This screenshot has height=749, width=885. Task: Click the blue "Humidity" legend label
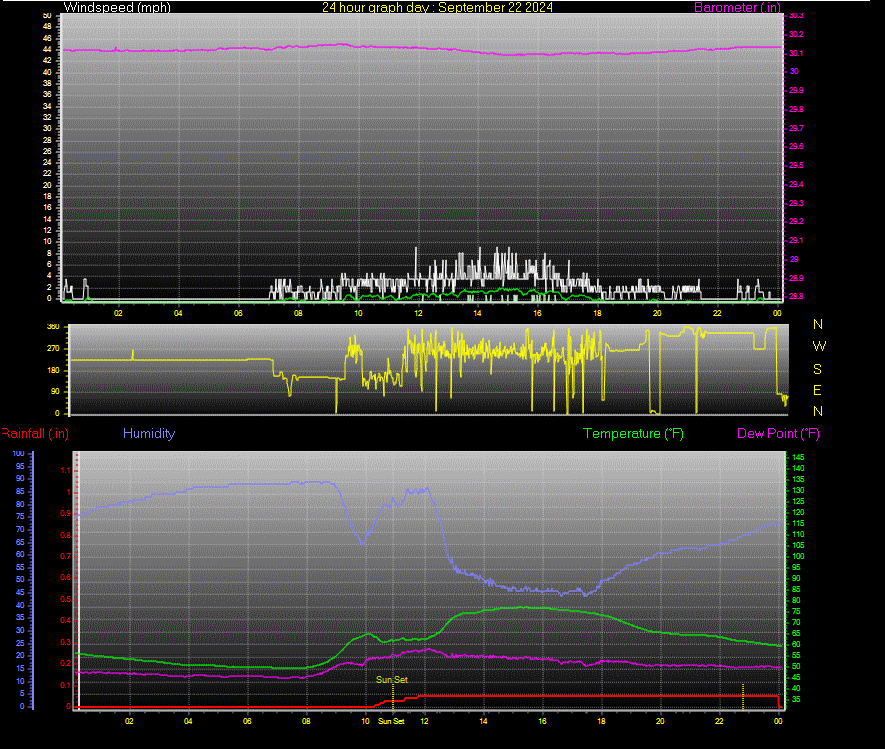tap(149, 433)
